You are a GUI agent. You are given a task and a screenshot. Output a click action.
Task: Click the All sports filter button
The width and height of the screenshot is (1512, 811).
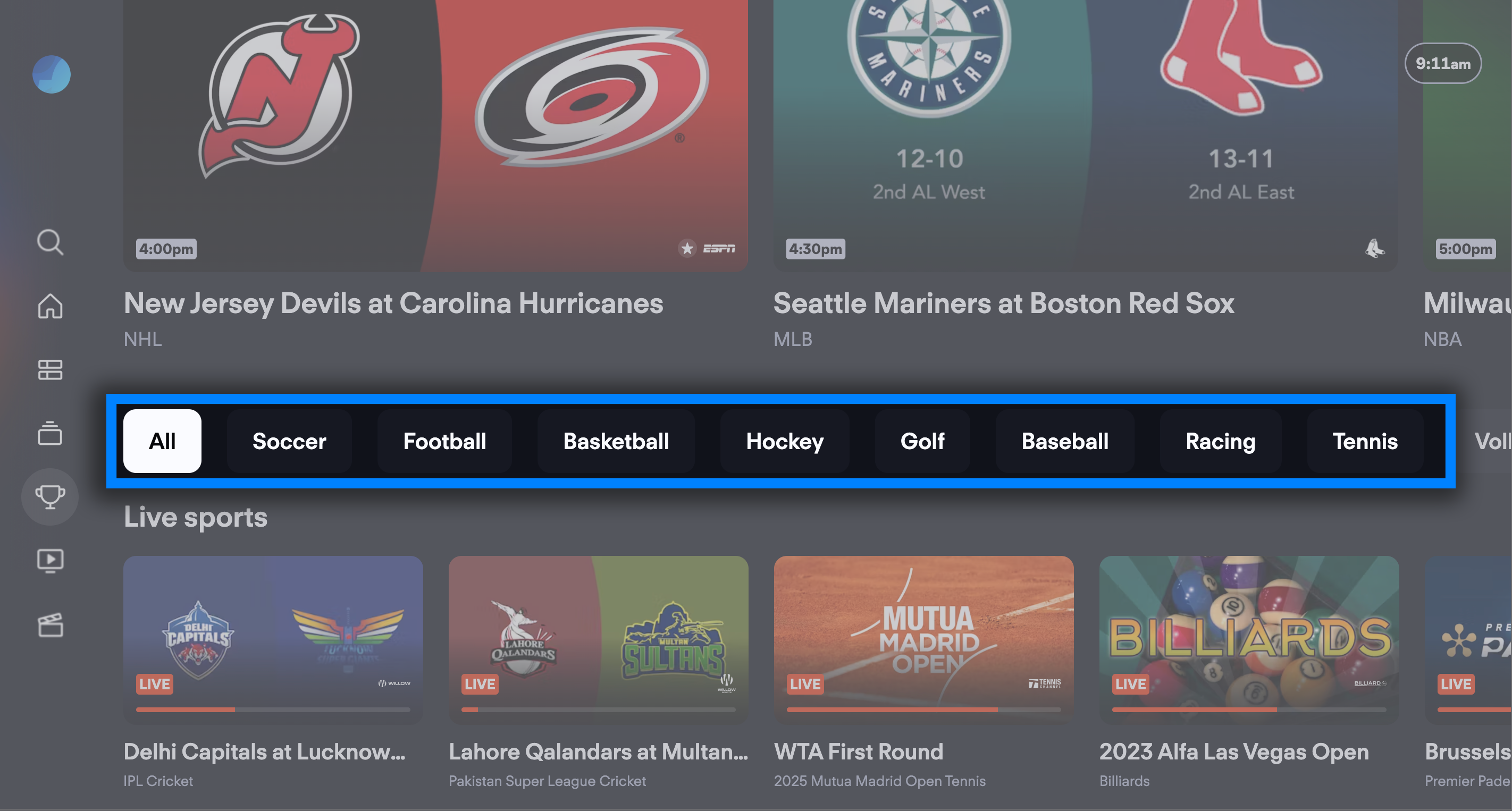coord(162,440)
